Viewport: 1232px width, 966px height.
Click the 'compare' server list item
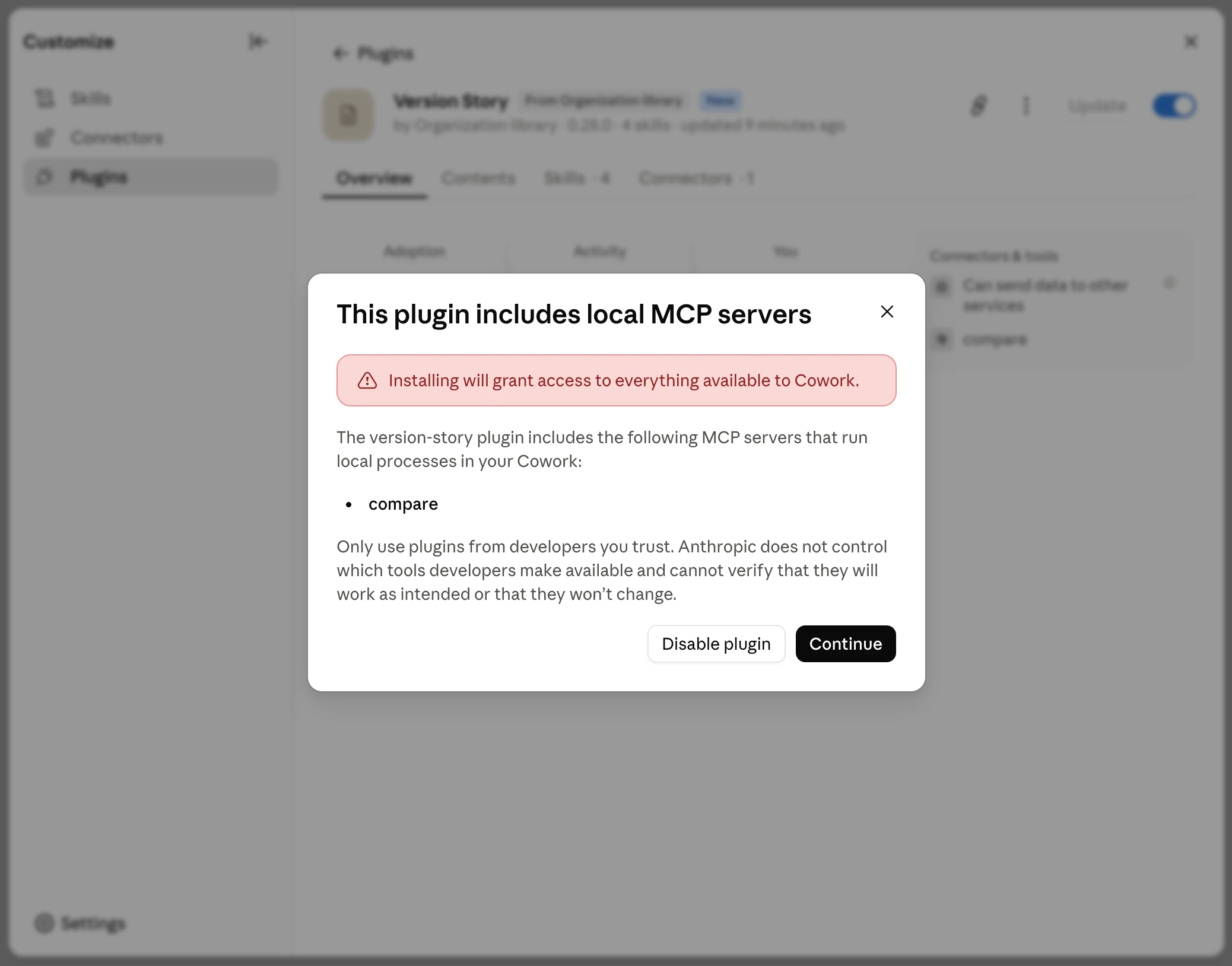point(403,504)
